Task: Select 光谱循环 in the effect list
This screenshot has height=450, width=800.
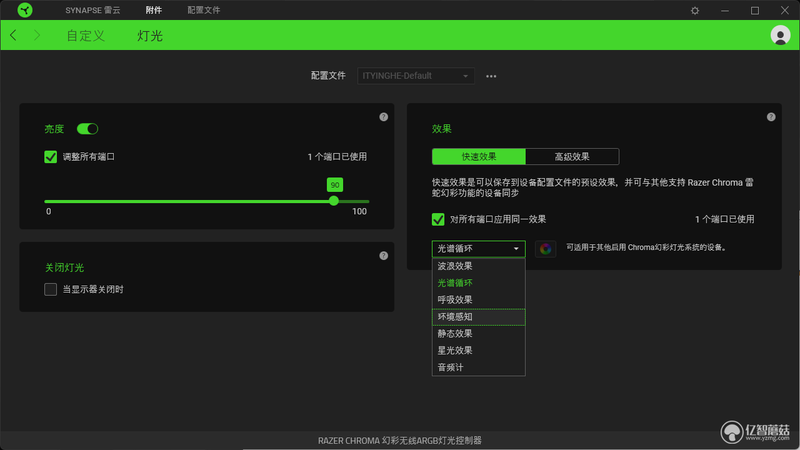Action: coord(479,283)
